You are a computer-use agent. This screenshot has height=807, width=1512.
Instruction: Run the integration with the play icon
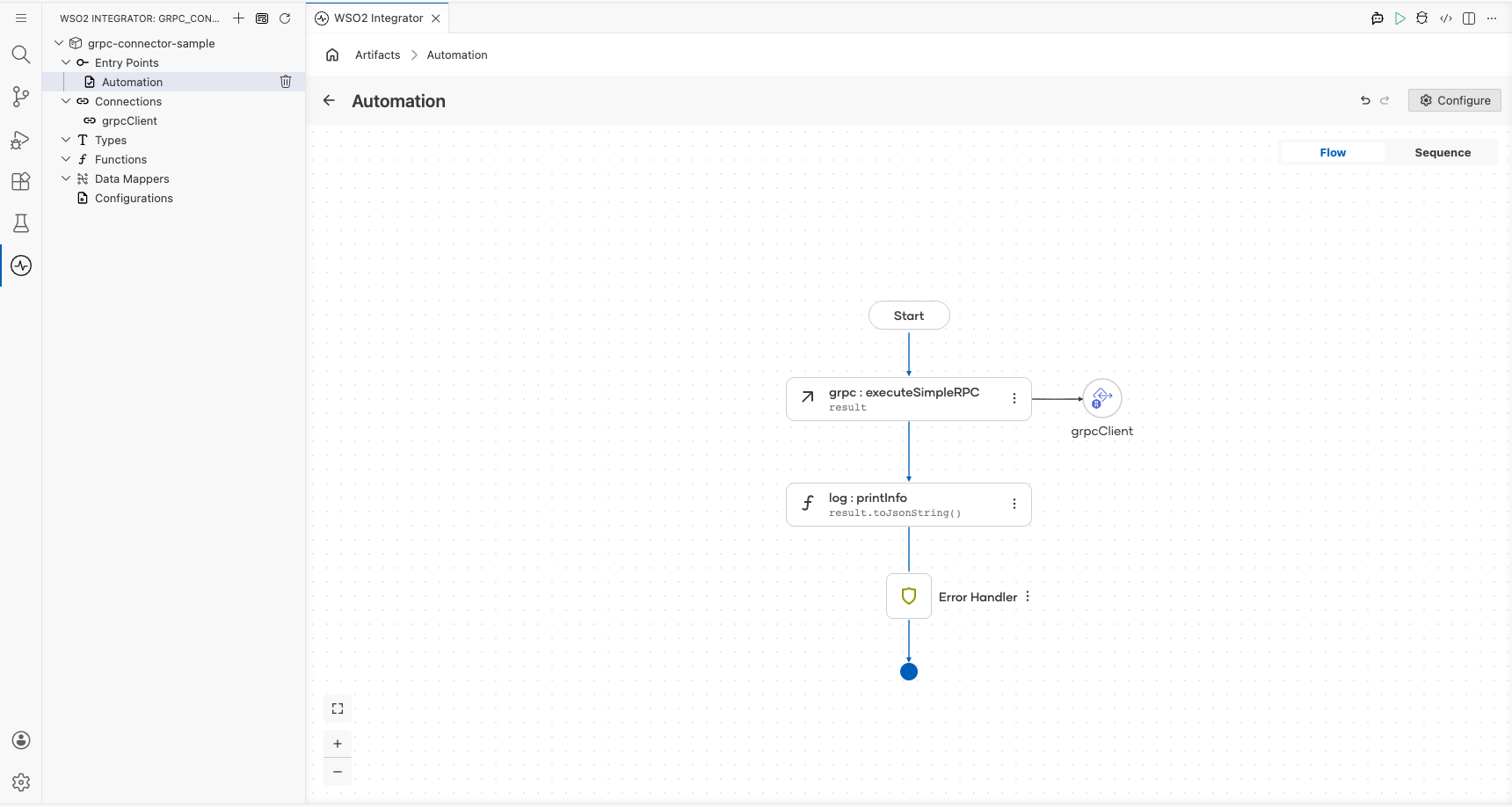click(x=1400, y=18)
